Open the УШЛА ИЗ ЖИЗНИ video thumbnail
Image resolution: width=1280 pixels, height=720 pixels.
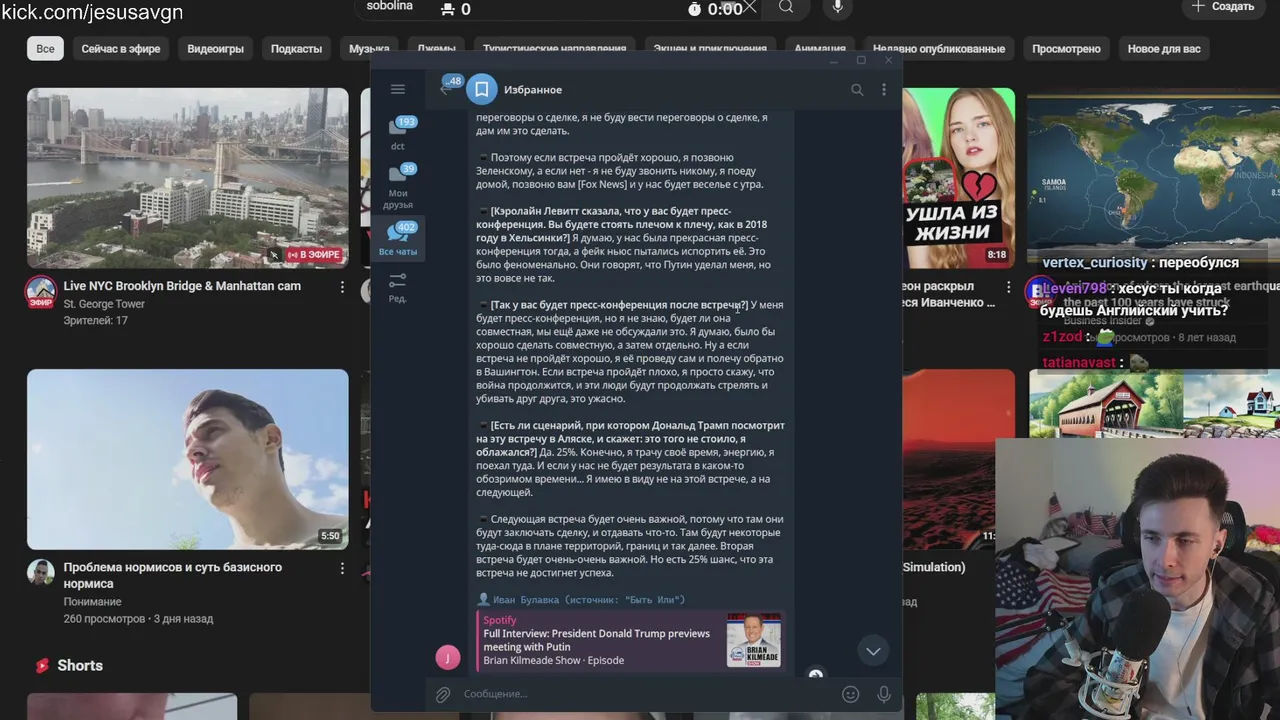(958, 178)
